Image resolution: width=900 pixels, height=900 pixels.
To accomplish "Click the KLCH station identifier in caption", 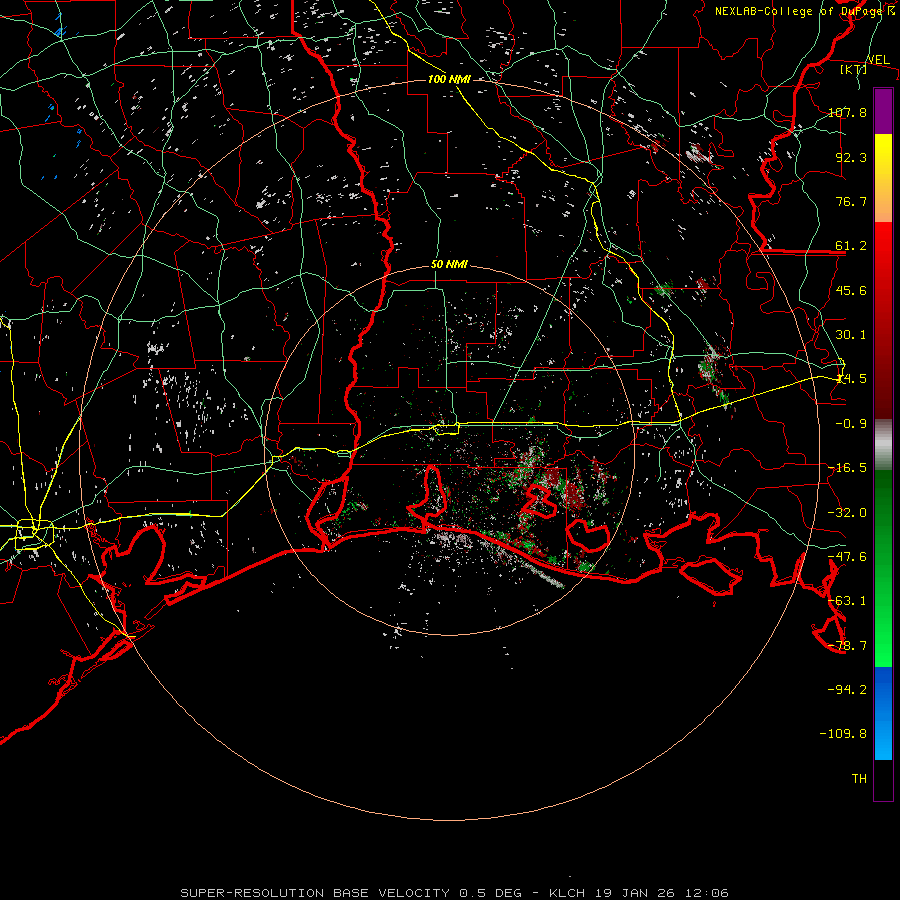I will point(565,893).
